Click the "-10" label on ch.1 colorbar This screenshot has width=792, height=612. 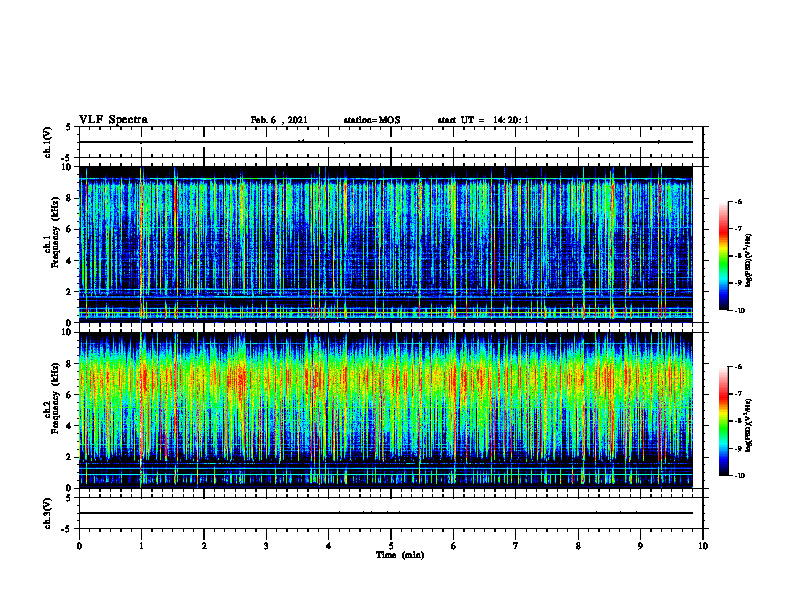click(740, 311)
